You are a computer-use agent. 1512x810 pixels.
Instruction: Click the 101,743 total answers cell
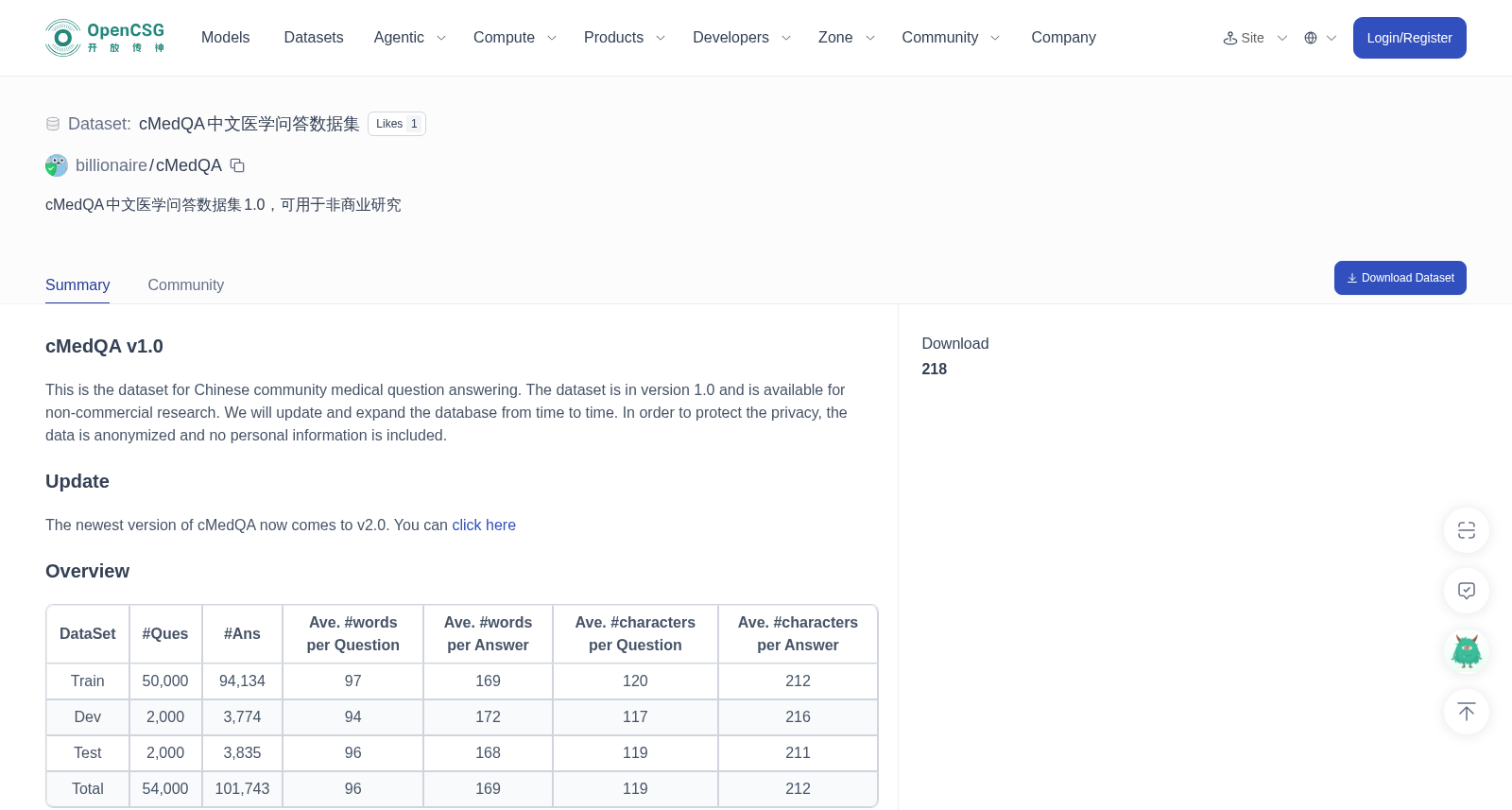click(x=242, y=789)
